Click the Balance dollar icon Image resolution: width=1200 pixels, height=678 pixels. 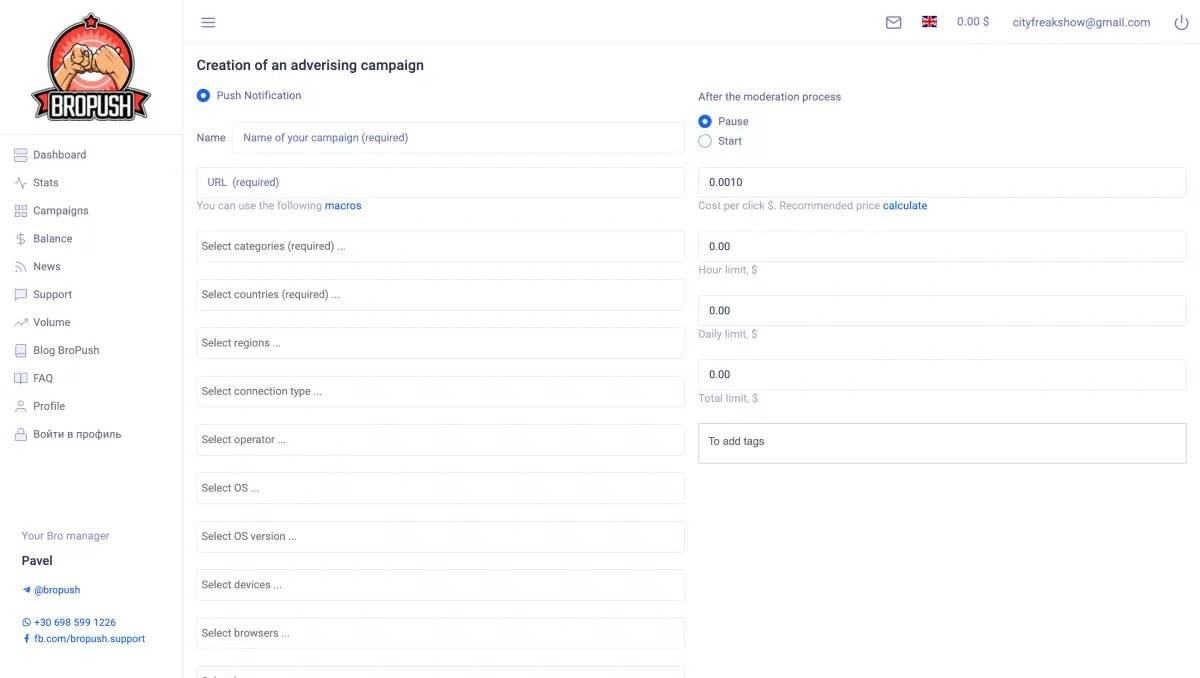click(20, 239)
